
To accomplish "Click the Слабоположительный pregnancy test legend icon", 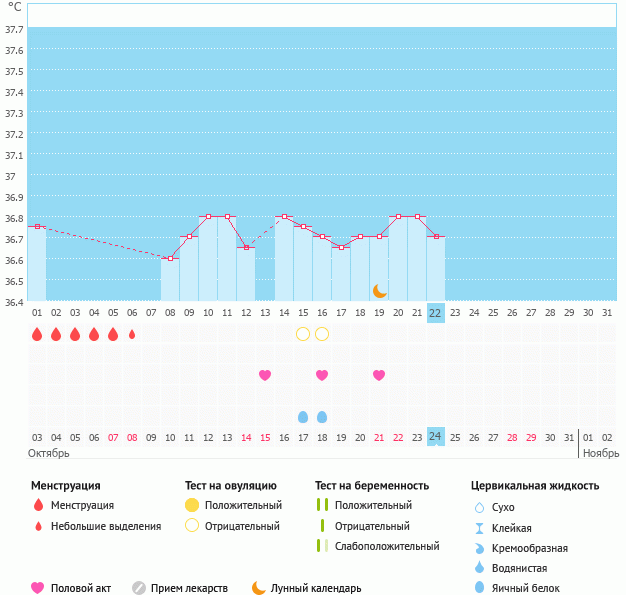I will tap(322, 546).
